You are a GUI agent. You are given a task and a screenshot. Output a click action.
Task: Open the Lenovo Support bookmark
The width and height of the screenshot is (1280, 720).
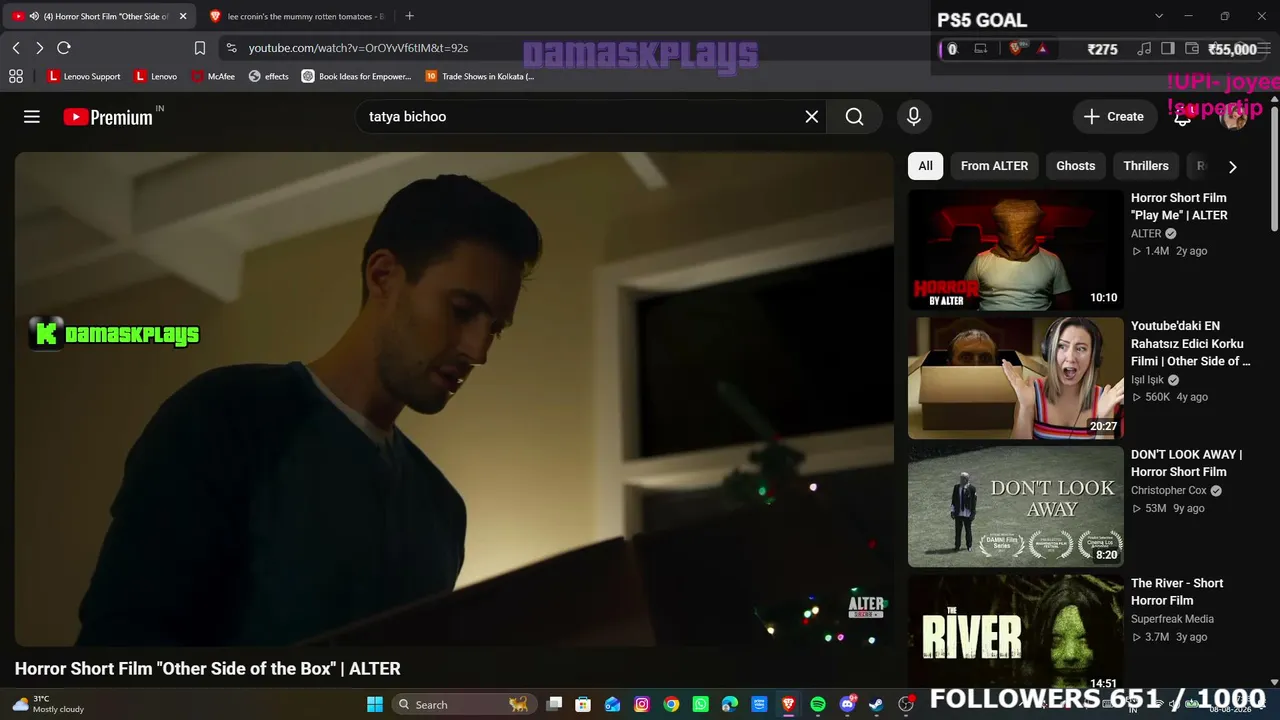pos(84,76)
